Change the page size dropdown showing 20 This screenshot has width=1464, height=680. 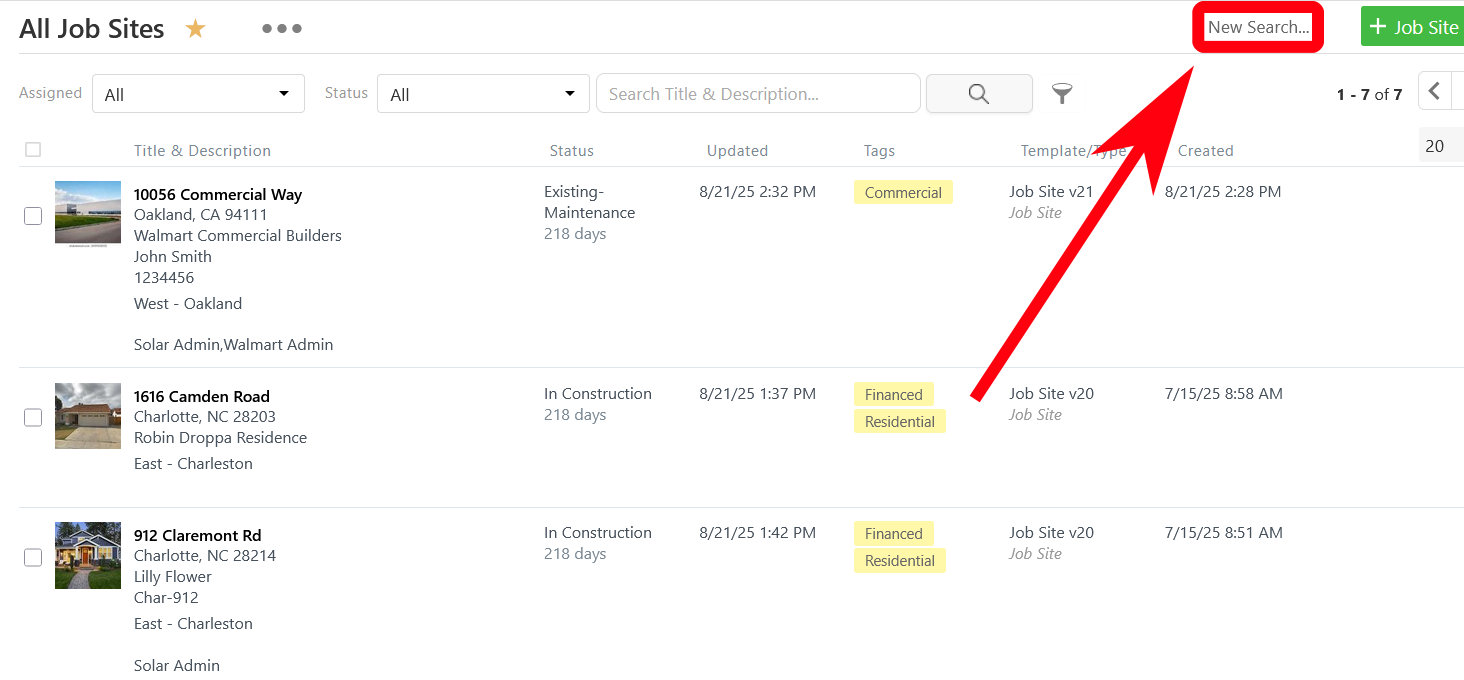pyautogui.click(x=1440, y=146)
